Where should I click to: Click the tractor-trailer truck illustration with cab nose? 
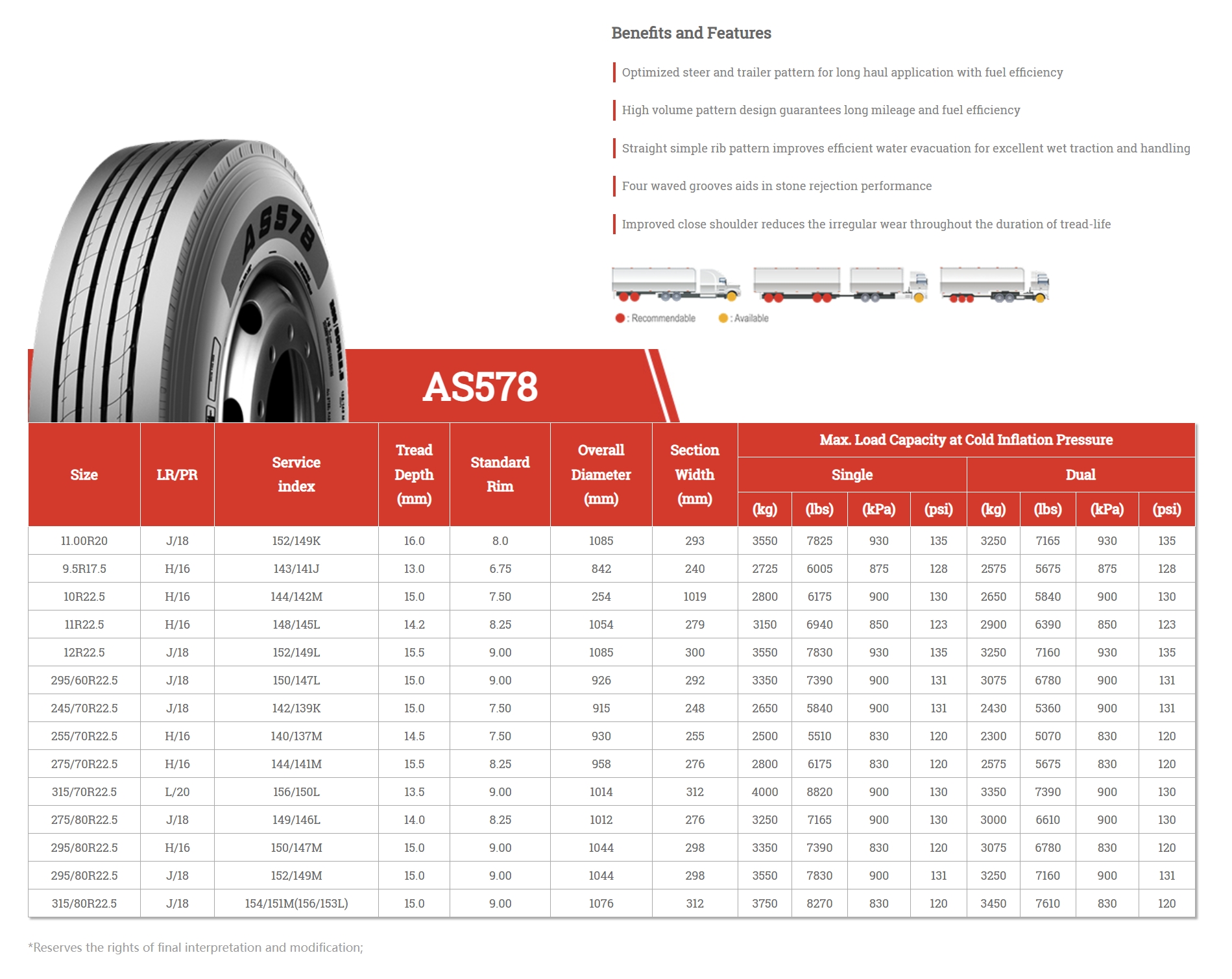tap(675, 284)
